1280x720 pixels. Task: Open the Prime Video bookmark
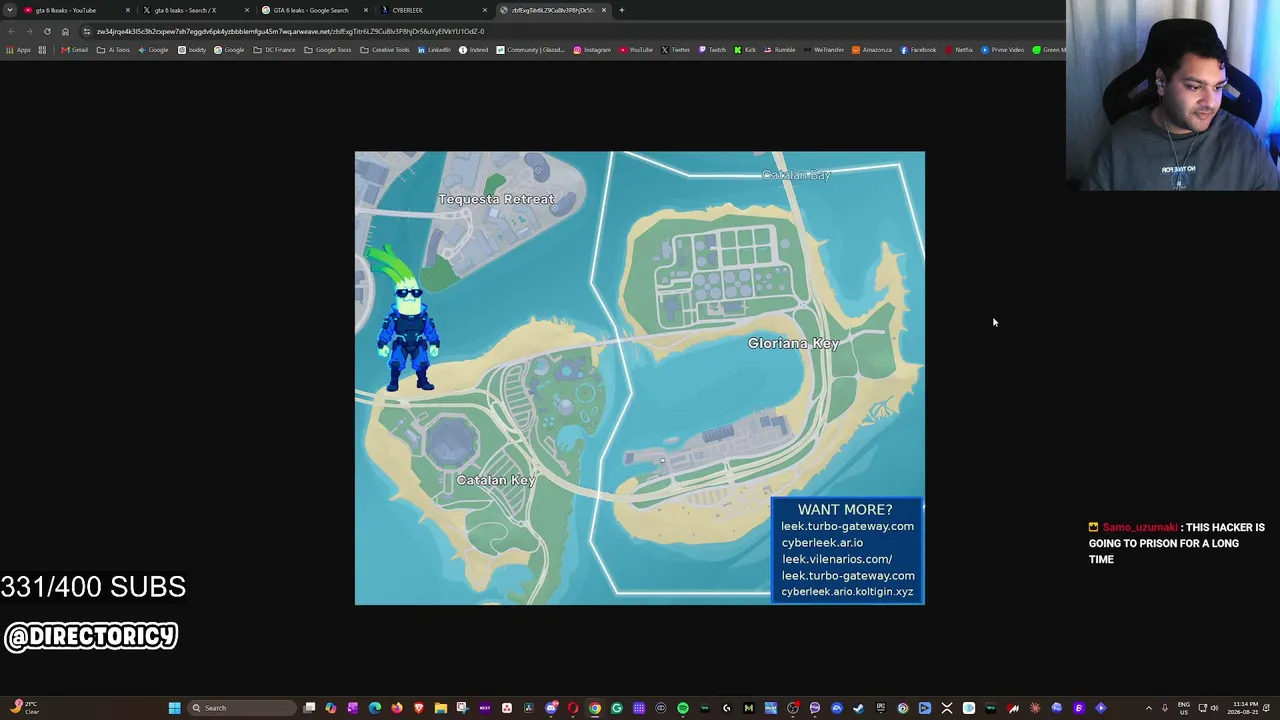[1003, 50]
